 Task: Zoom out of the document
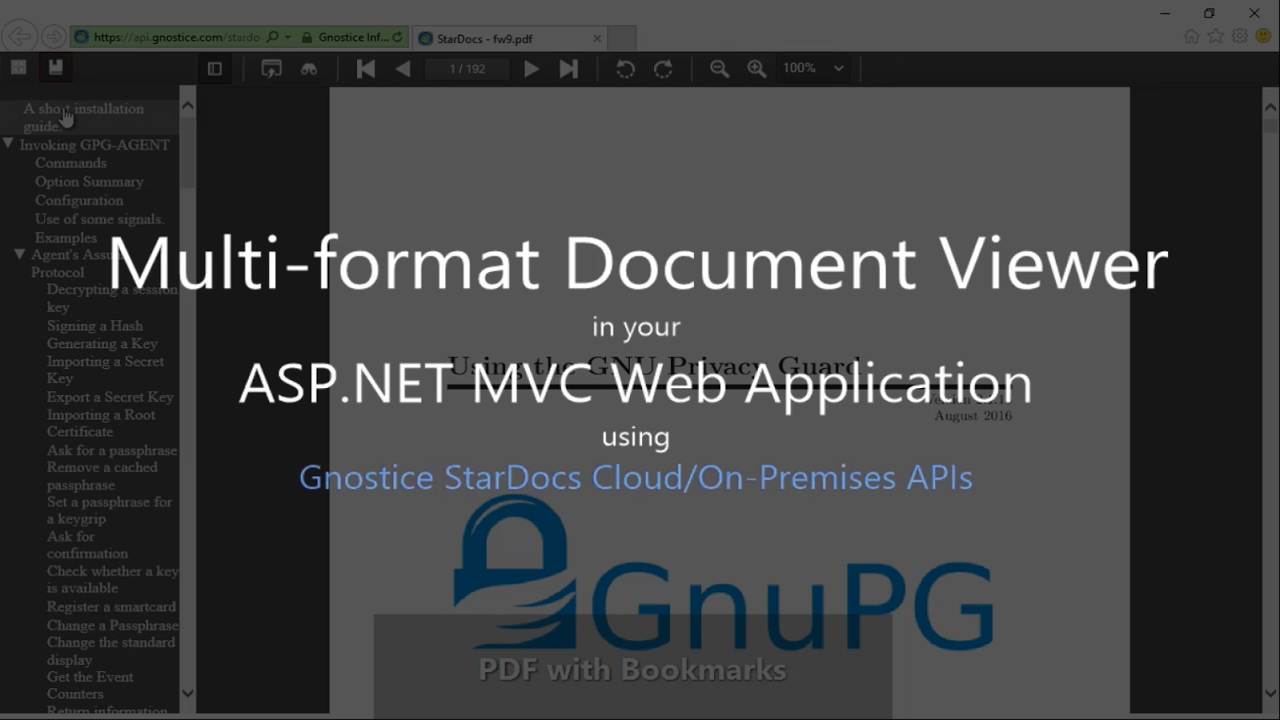(719, 68)
